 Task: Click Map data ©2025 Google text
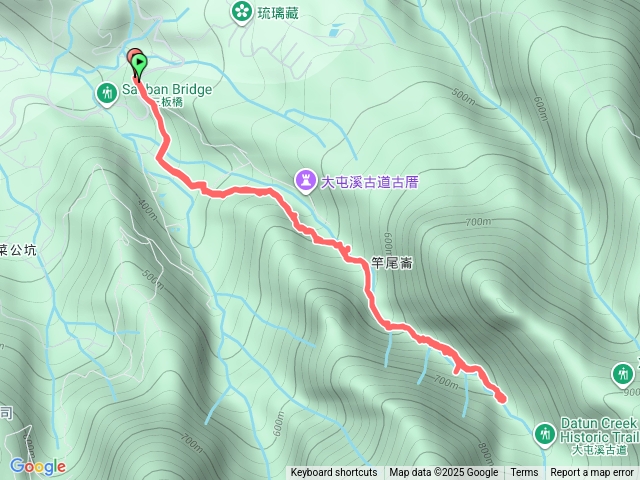point(443,473)
